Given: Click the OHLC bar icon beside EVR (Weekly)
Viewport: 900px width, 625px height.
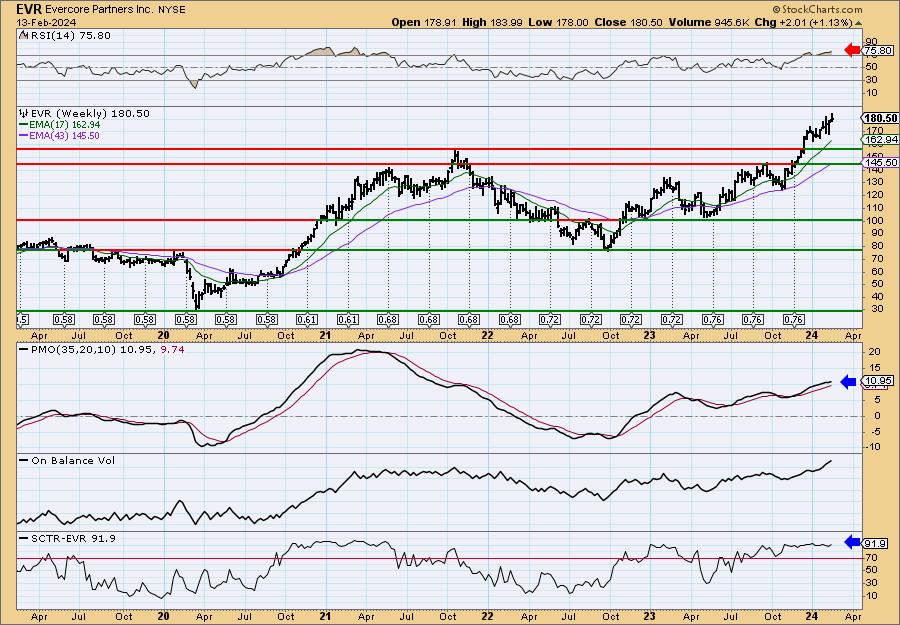Looking at the screenshot, I should pyautogui.click(x=24, y=113).
